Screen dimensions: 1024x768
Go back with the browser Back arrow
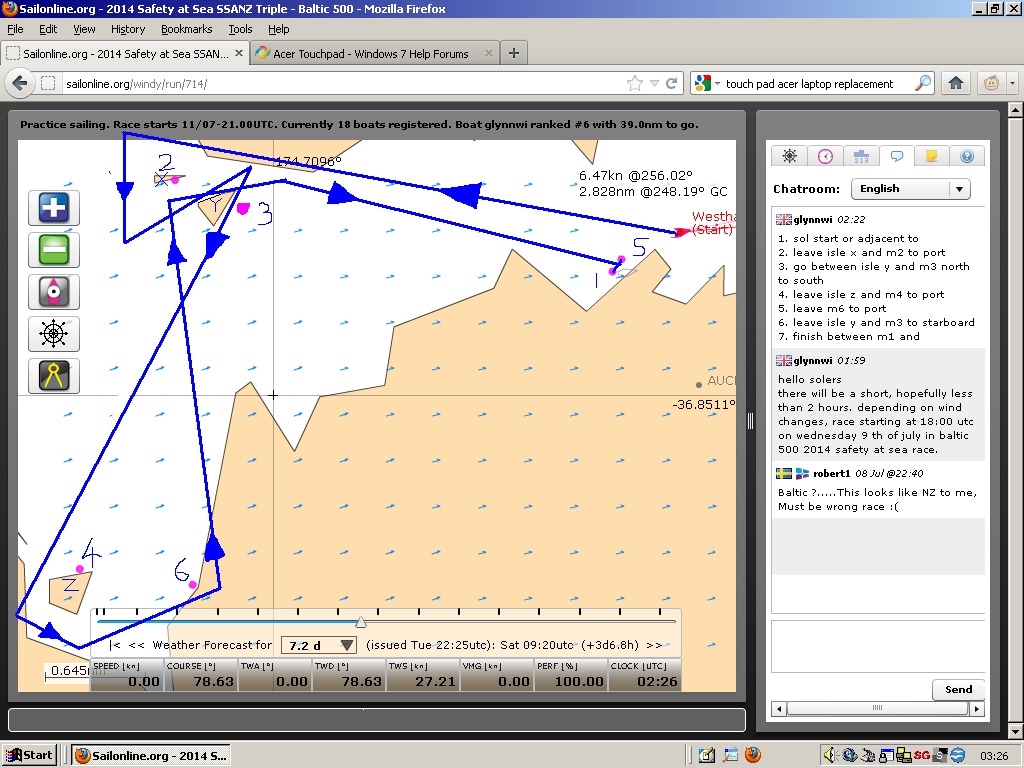(20, 84)
